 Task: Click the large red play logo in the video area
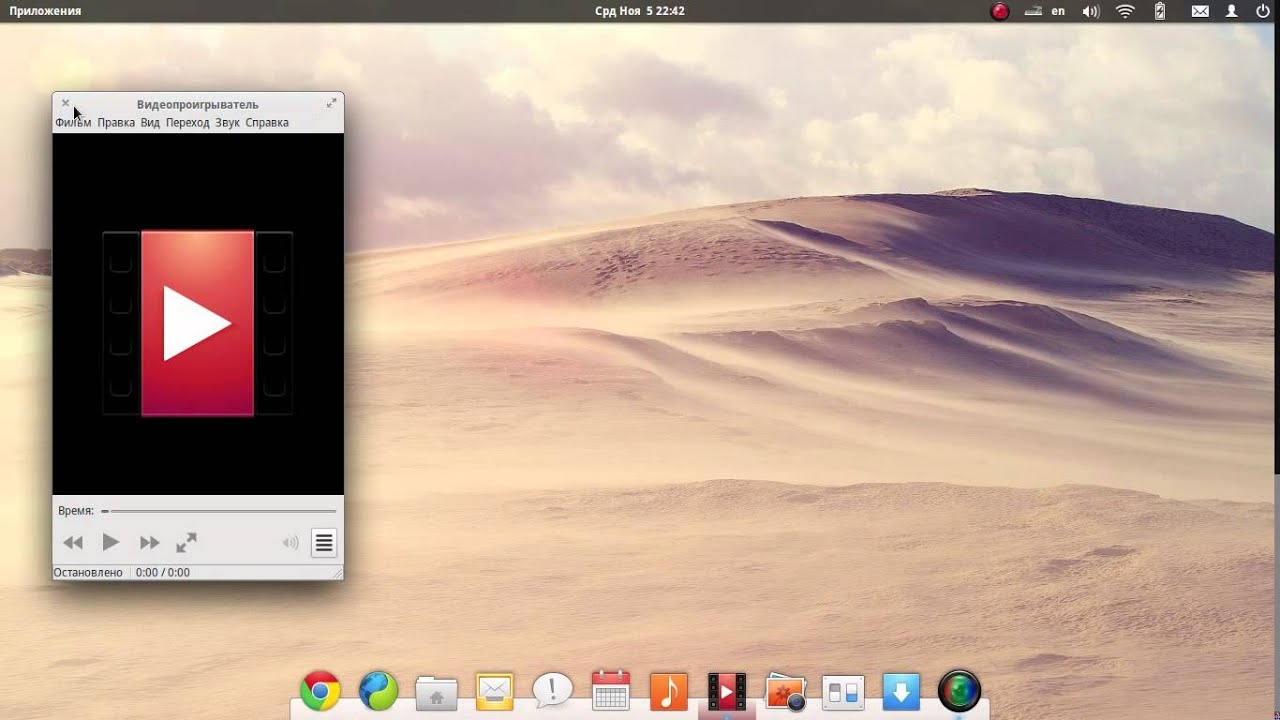[197, 323]
